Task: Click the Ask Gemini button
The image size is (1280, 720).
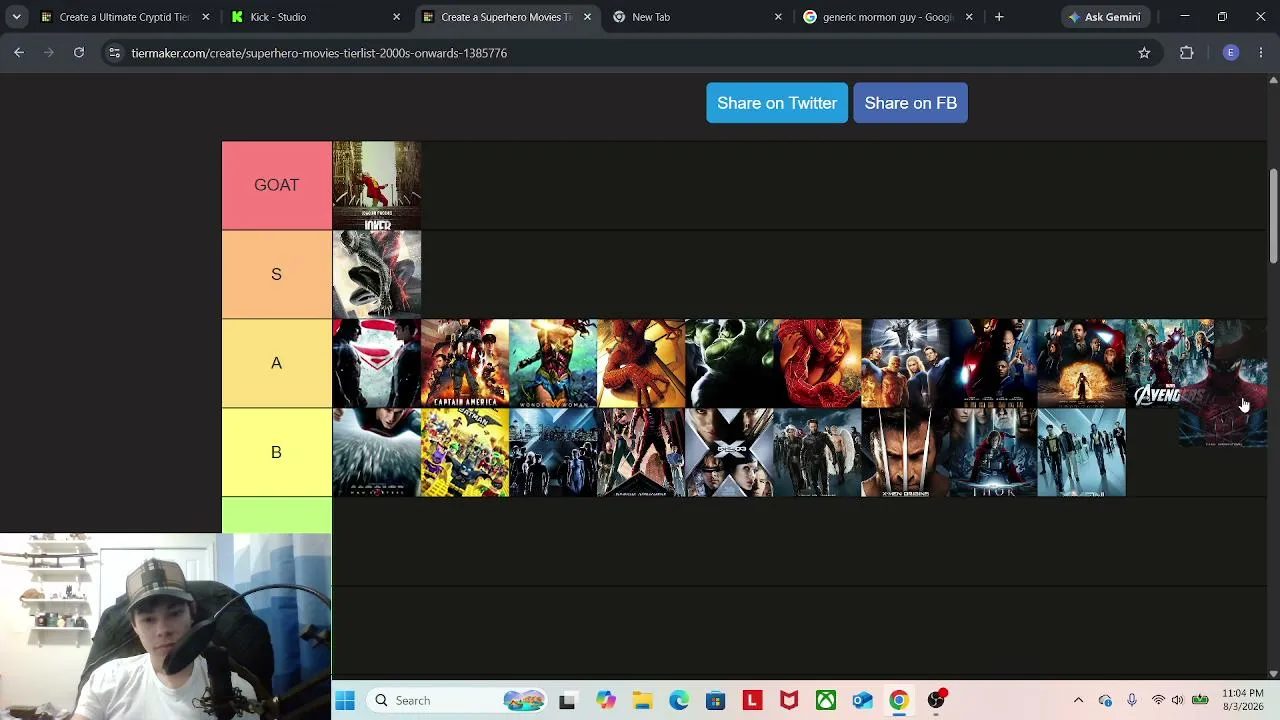Action: [x=1104, y=17]
